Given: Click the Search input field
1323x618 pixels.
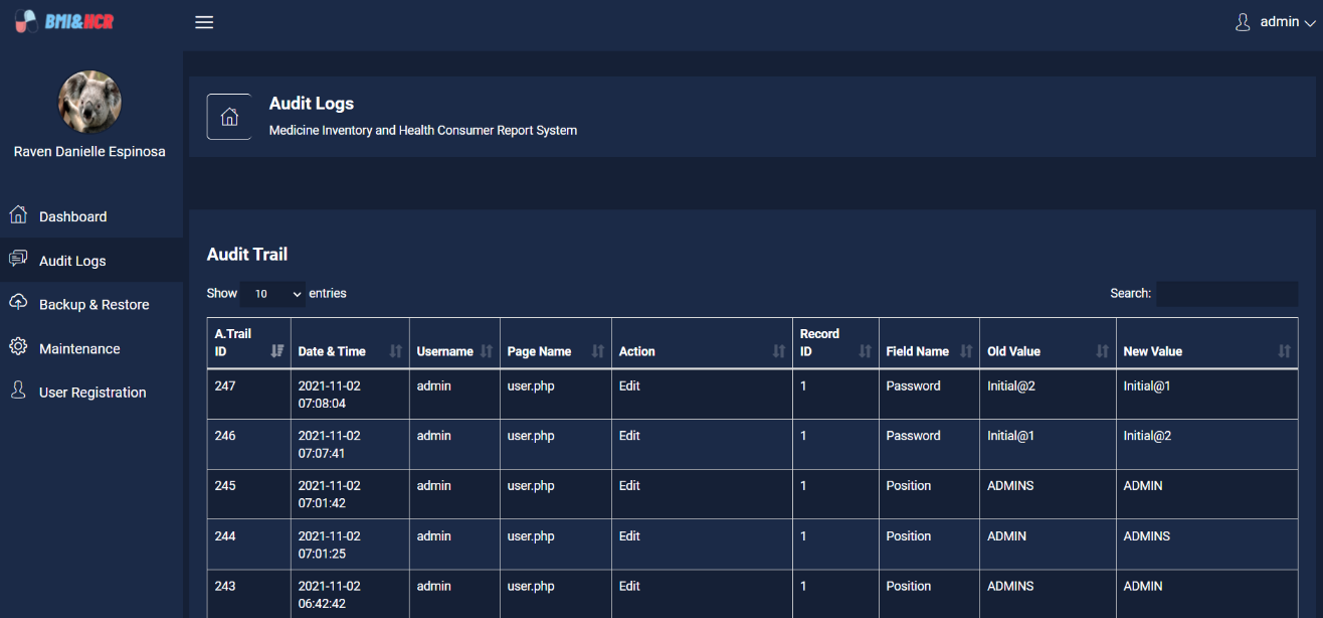Looking at the screenshot, I should pyautogui.click(x=1227, y=294).
